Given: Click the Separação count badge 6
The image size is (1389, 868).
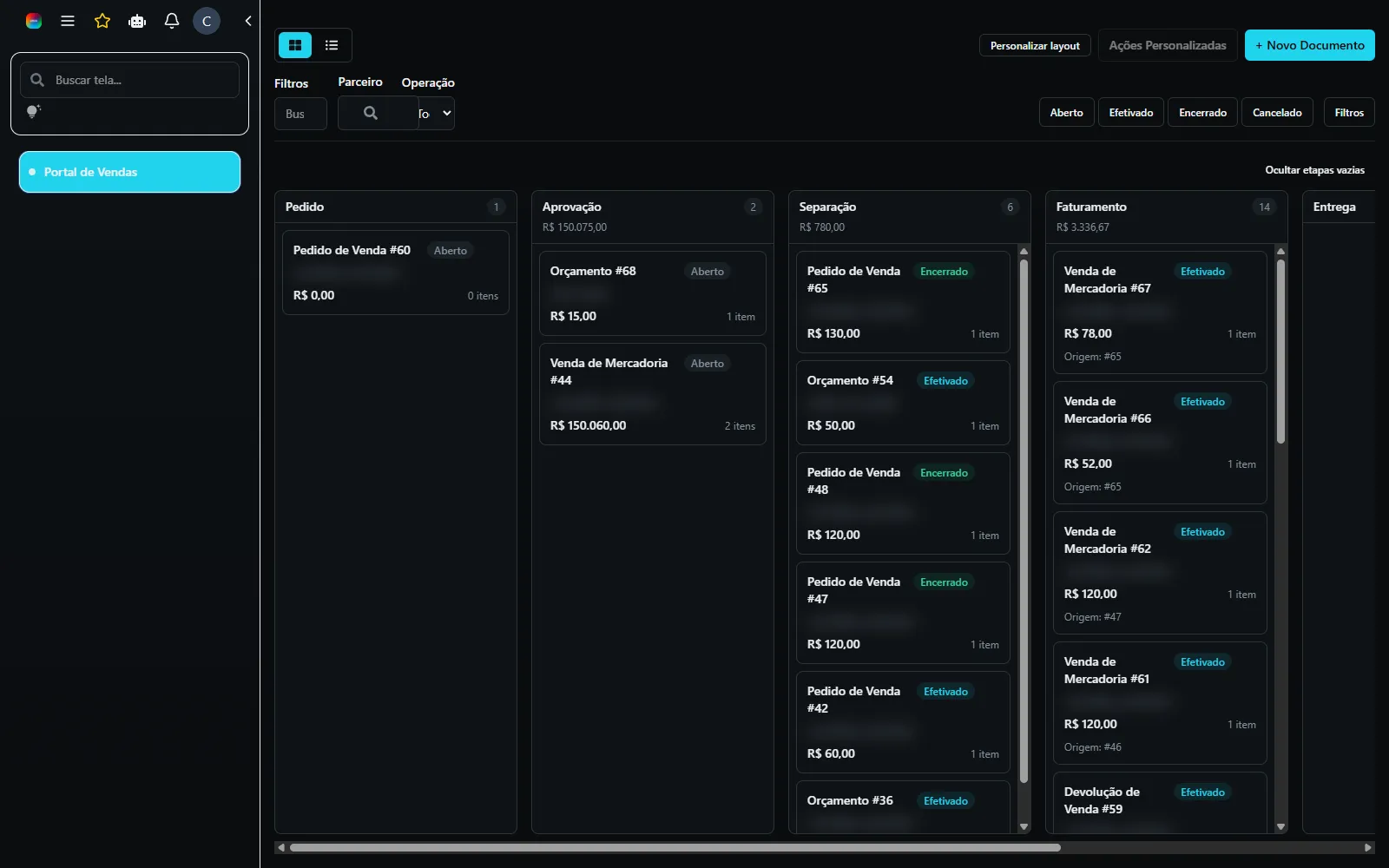Looking at the screenshot, I should pos(1010,207).
